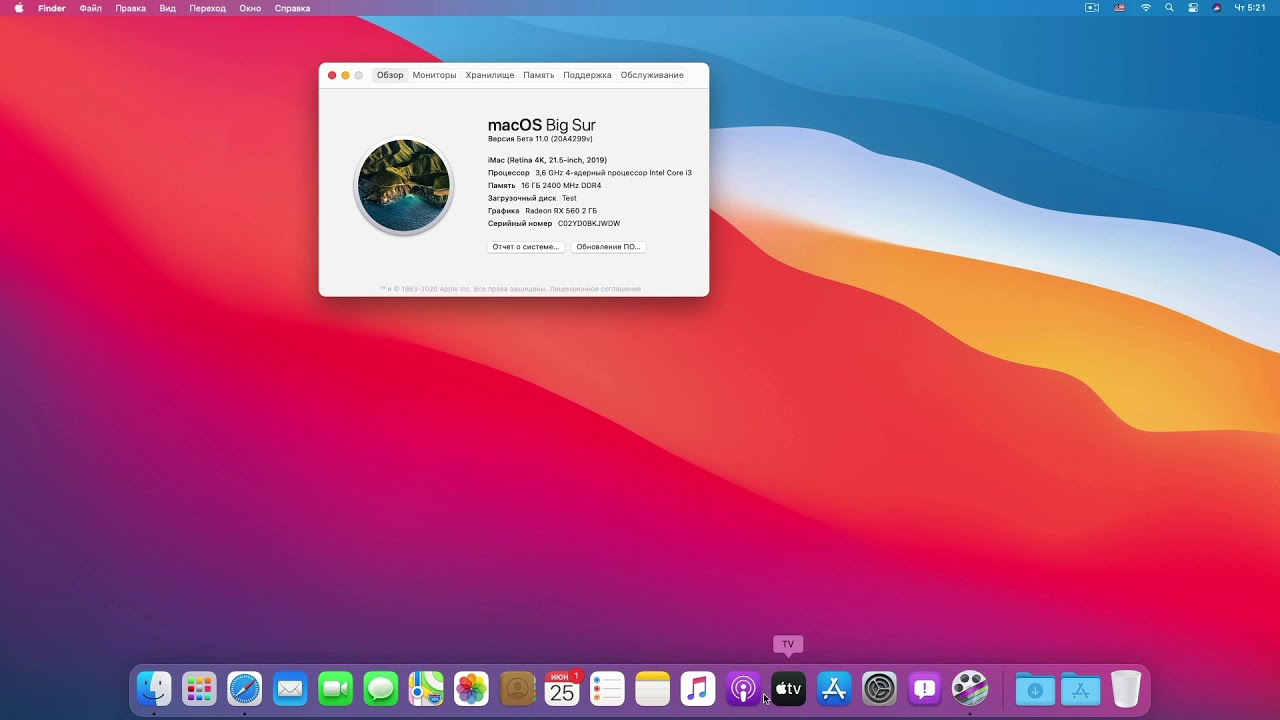
Task: Click the Radeon RX 560 2 ГБ text
Action: (561, 211)
